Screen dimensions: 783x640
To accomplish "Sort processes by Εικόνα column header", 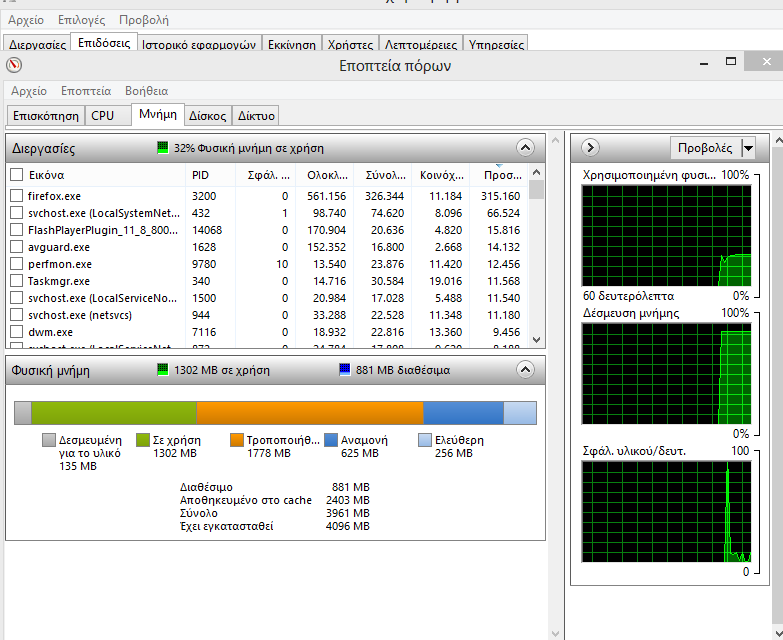I will (x=105, y=175).
